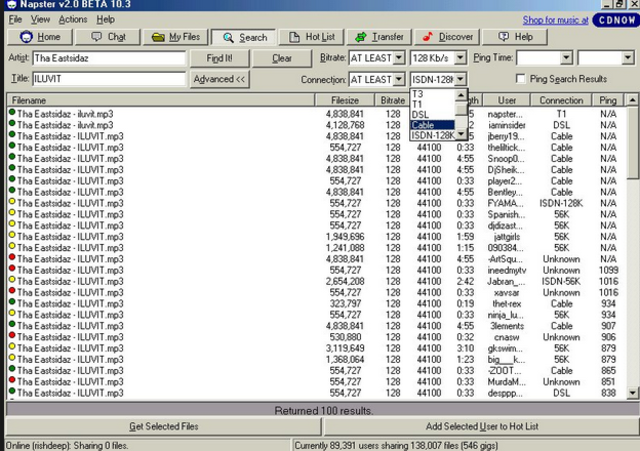Screen dimensions: 640x451
Task: Select the ILUVIT.mp3 result from jberry19...
Action: coord(316,136)
